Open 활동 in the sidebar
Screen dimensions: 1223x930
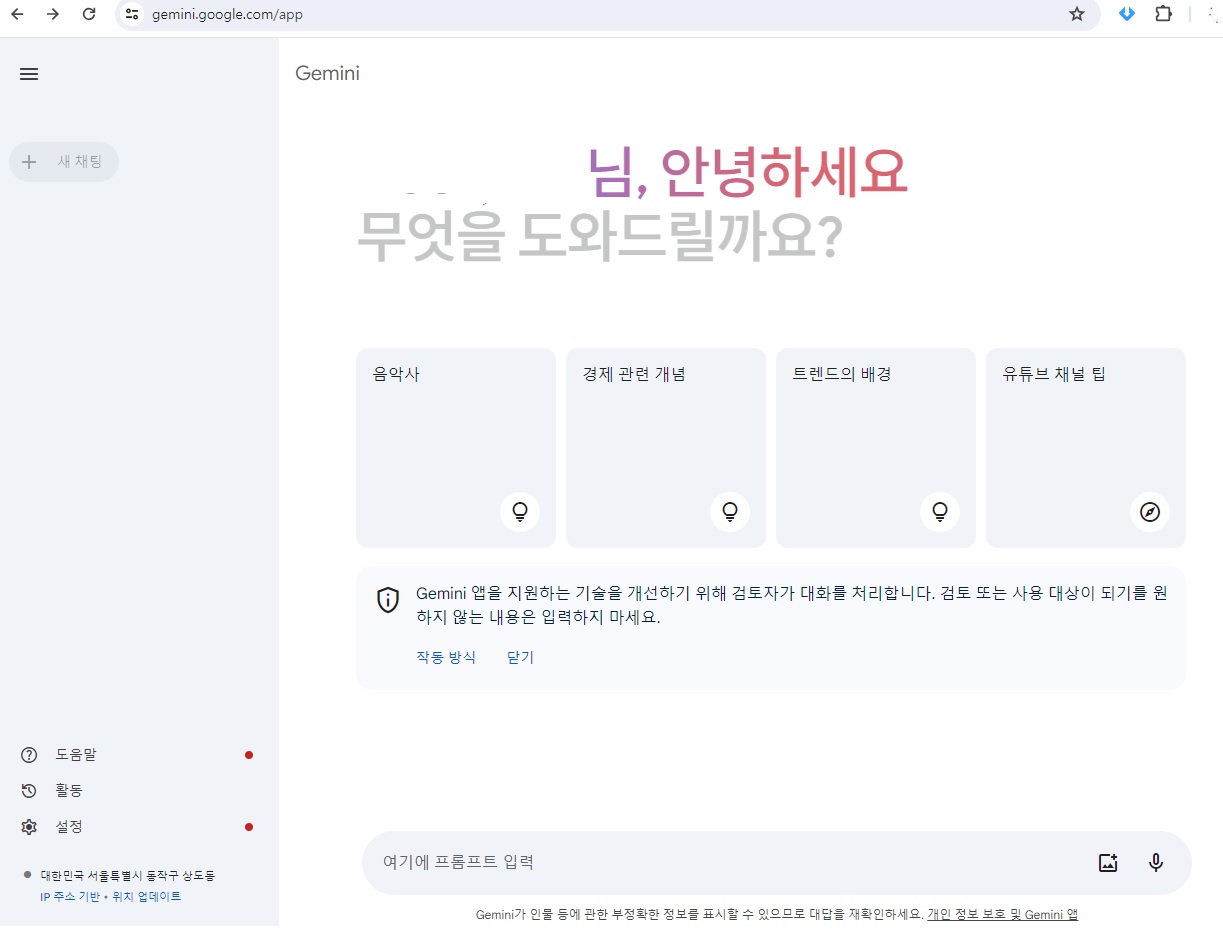[x=138, y=791]
